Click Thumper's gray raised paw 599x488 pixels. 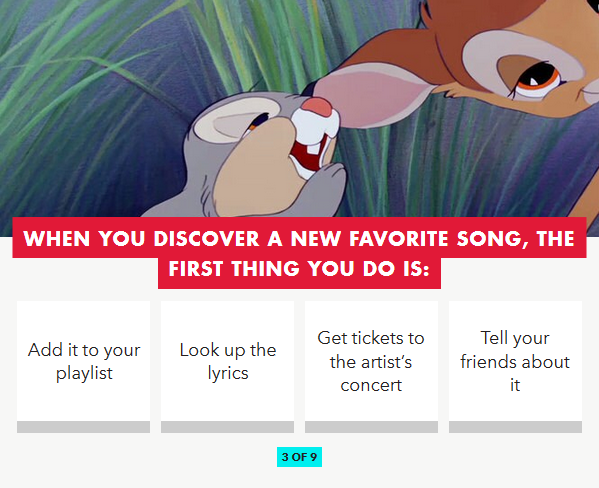325,187
